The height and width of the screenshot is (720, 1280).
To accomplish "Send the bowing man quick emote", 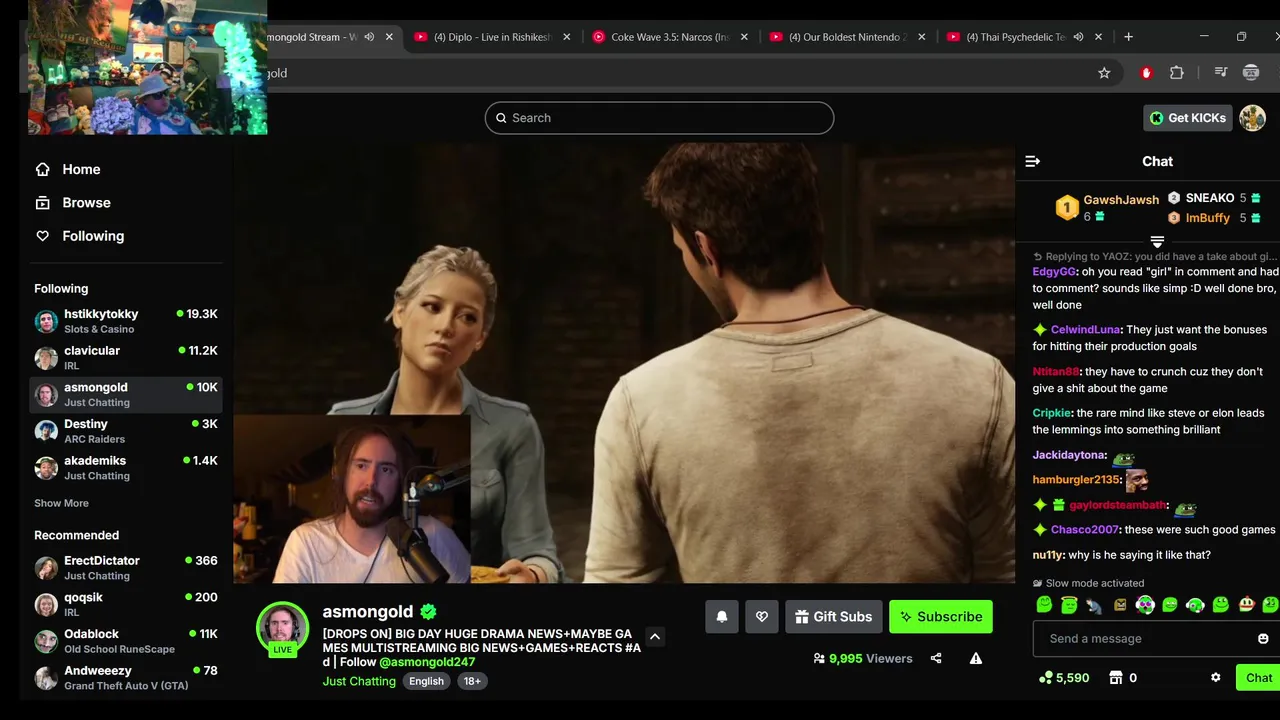I will [x=1094, y=604].
